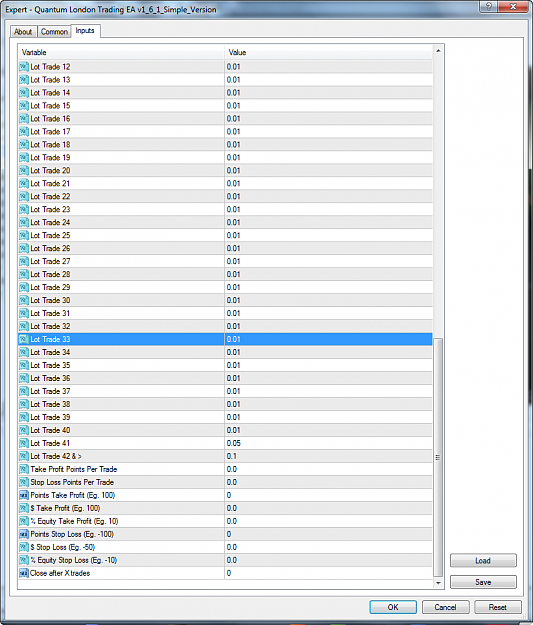
Task: Select the Lot Trade 34 row
Action: tap(225, 352)
